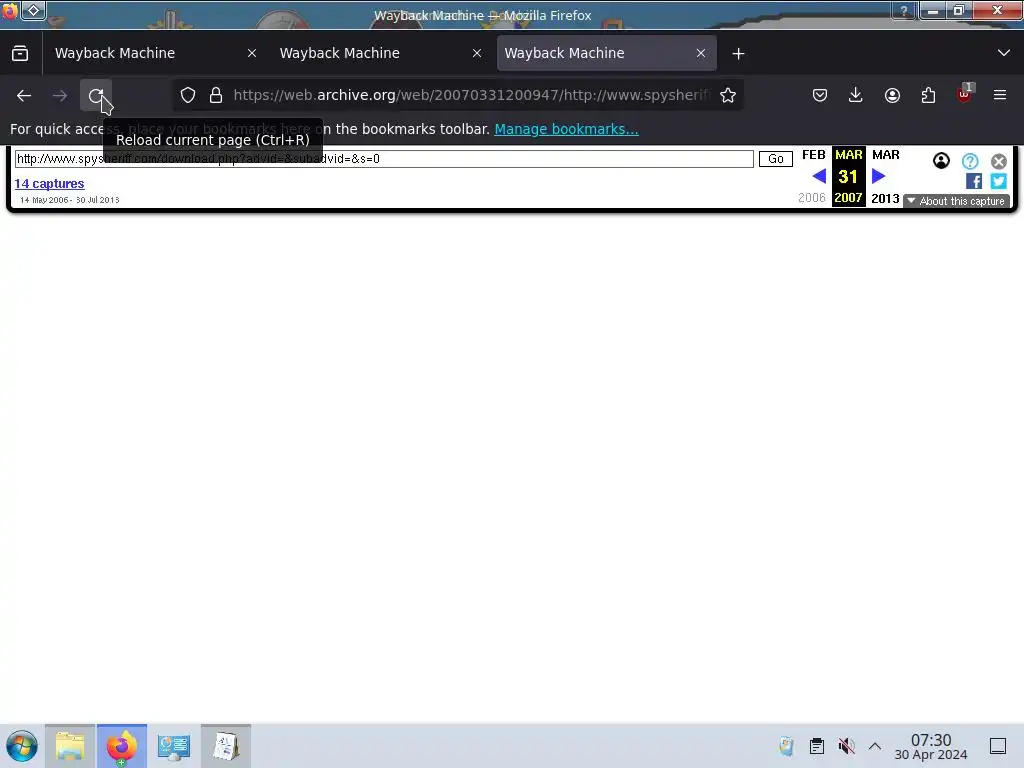Image resolution: width=1024 pixels, height=768 pixels.
Task: Click the forward navigation arrow
Action: tap(60, 95)
